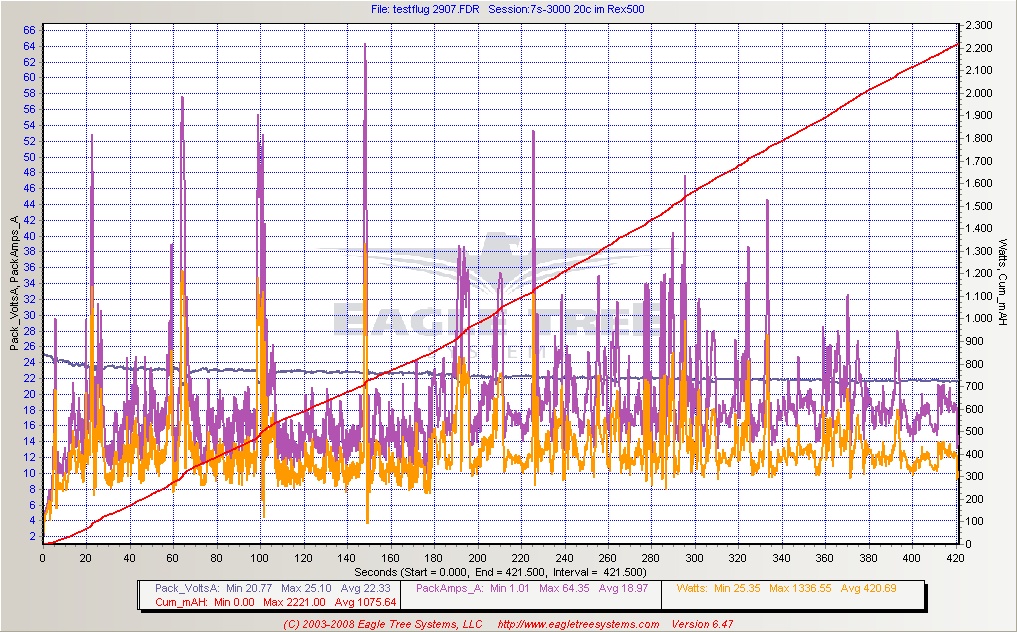
Task: Click the left axis label 'Pack_VoltsA, PackAmps_A'
Action: [14, 283]
